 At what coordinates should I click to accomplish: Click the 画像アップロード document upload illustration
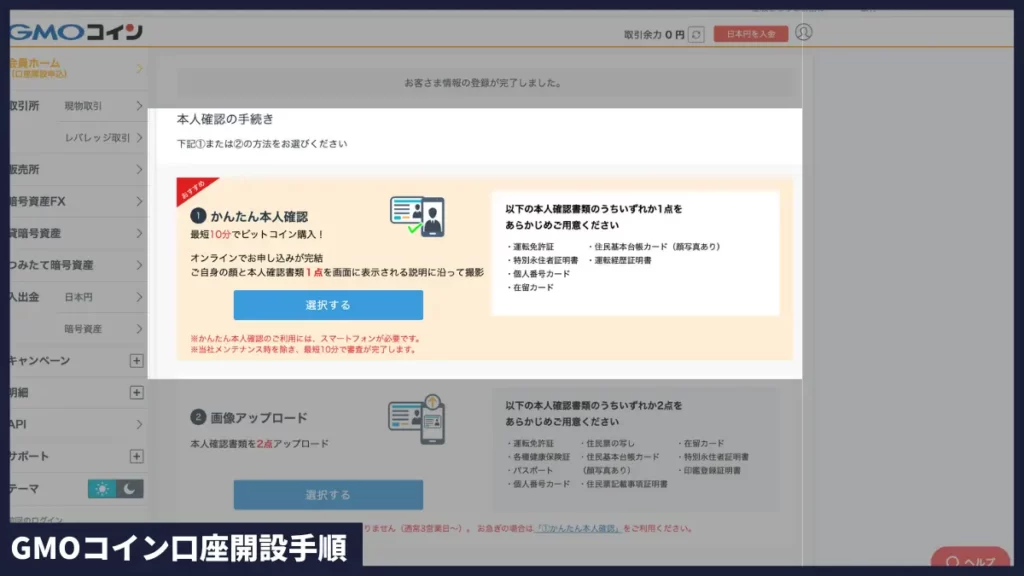click(417, 419)
